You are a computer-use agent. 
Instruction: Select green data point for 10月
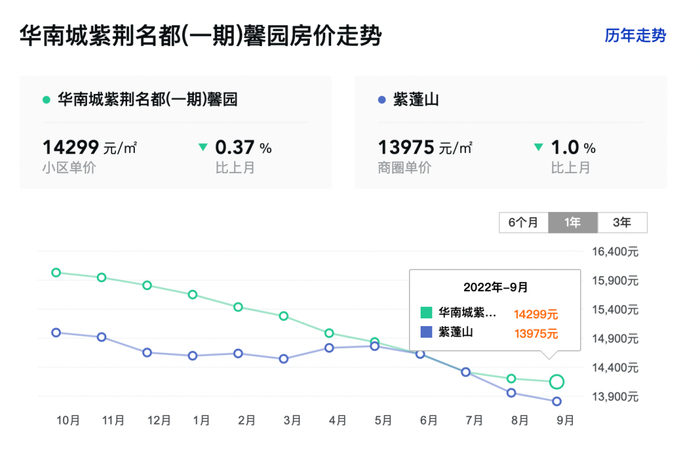(x=56, y=272)
